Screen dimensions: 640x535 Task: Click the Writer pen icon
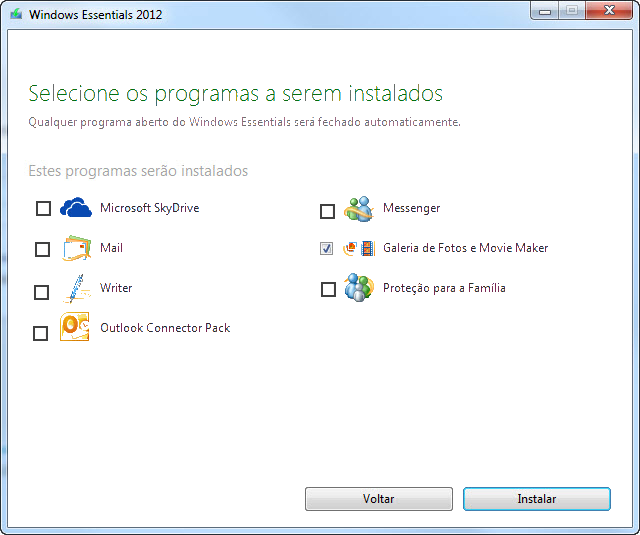76,289
